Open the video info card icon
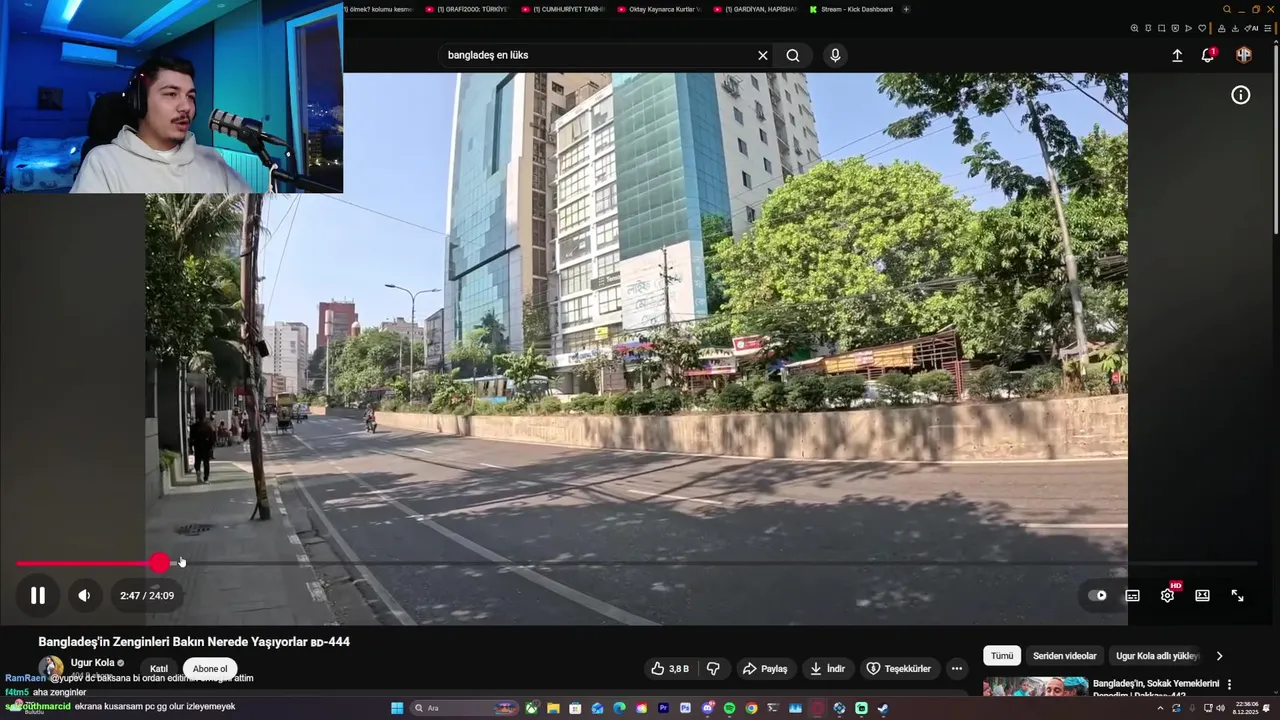The height and width of the screenshot is (720, 1280). click(x=1240, y=95)
